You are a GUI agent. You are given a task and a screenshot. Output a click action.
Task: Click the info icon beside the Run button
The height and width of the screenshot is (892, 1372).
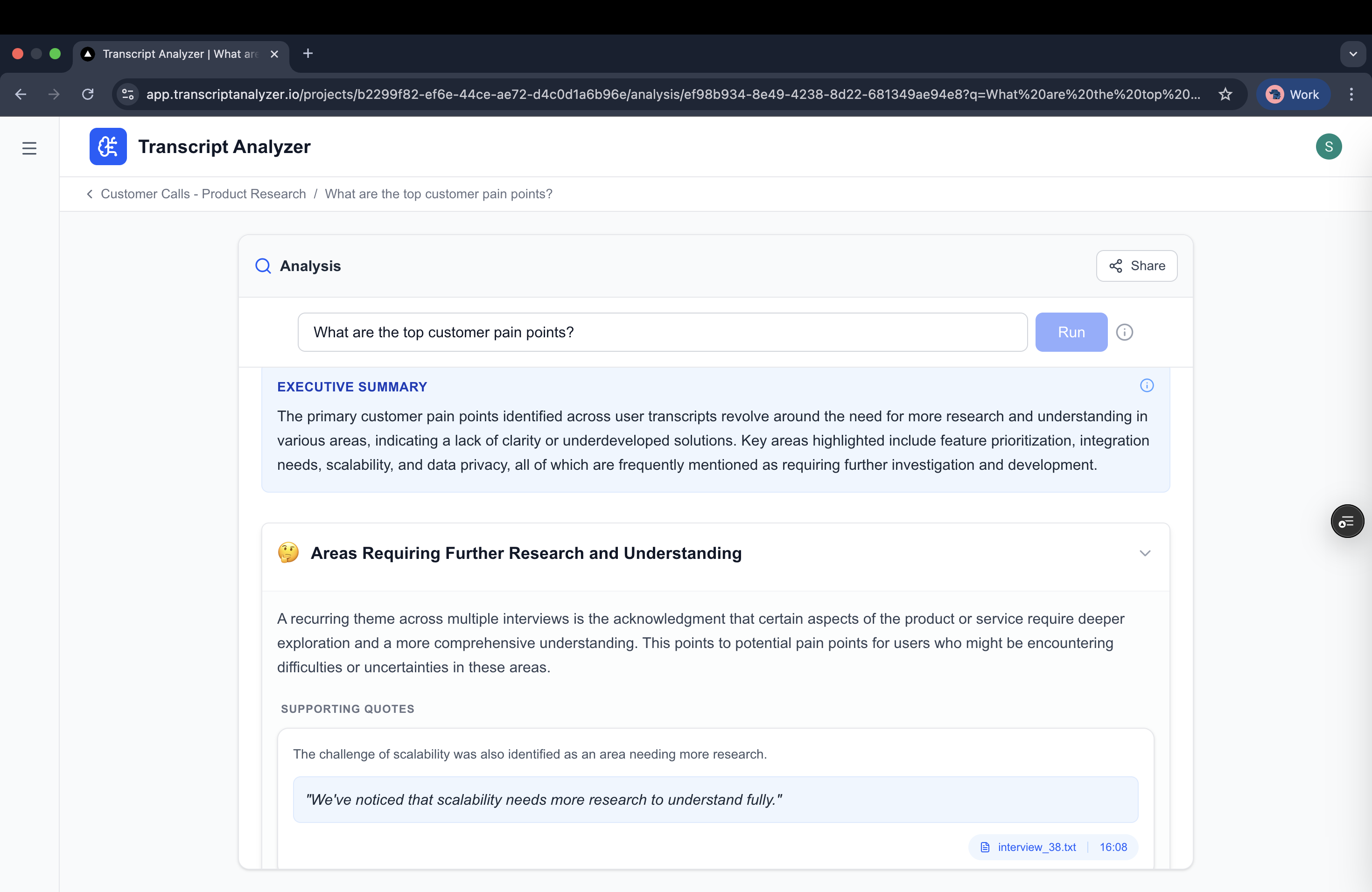point(1125,332)
